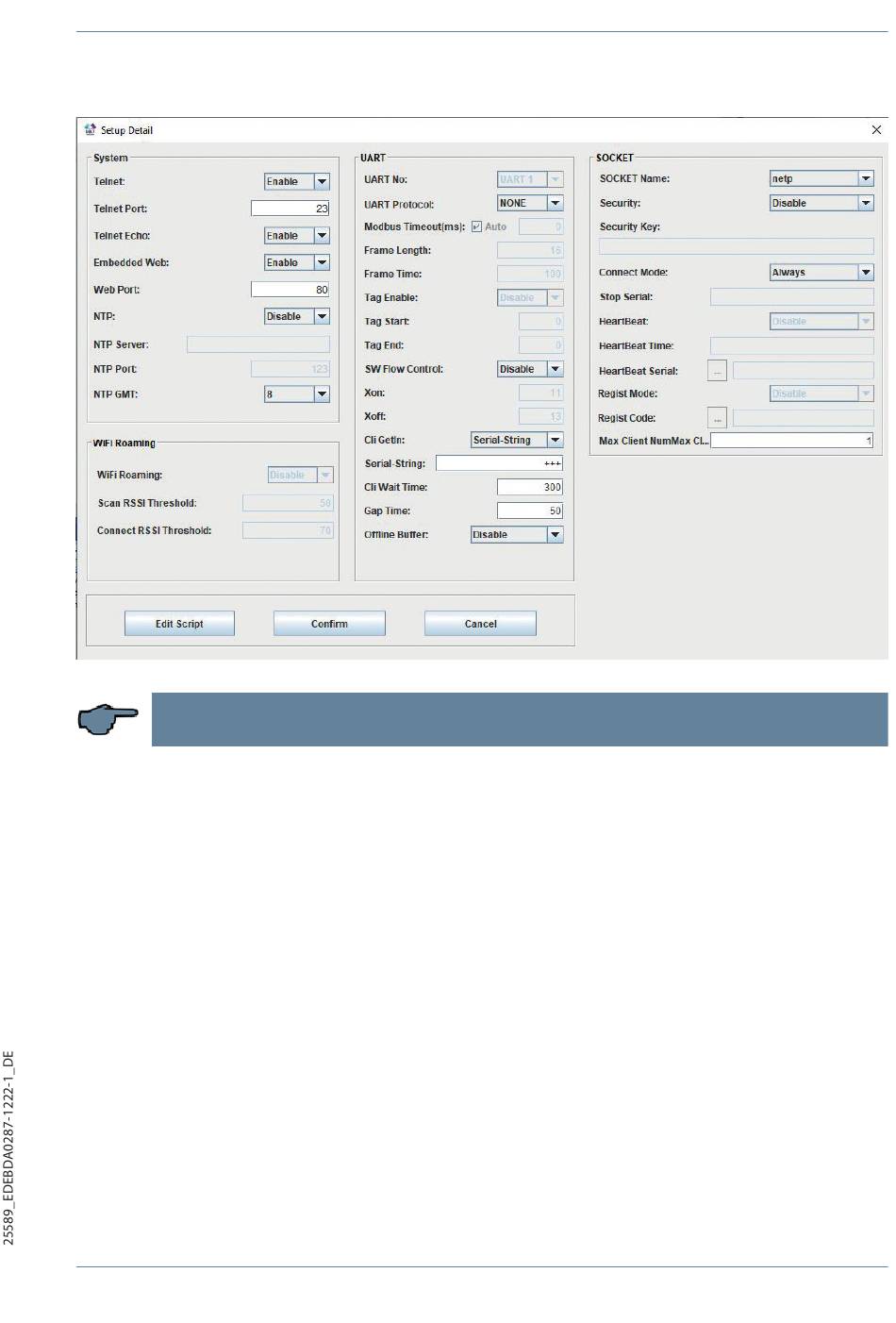
Task: Click the NTP Port field
Action: coord(290,369)
